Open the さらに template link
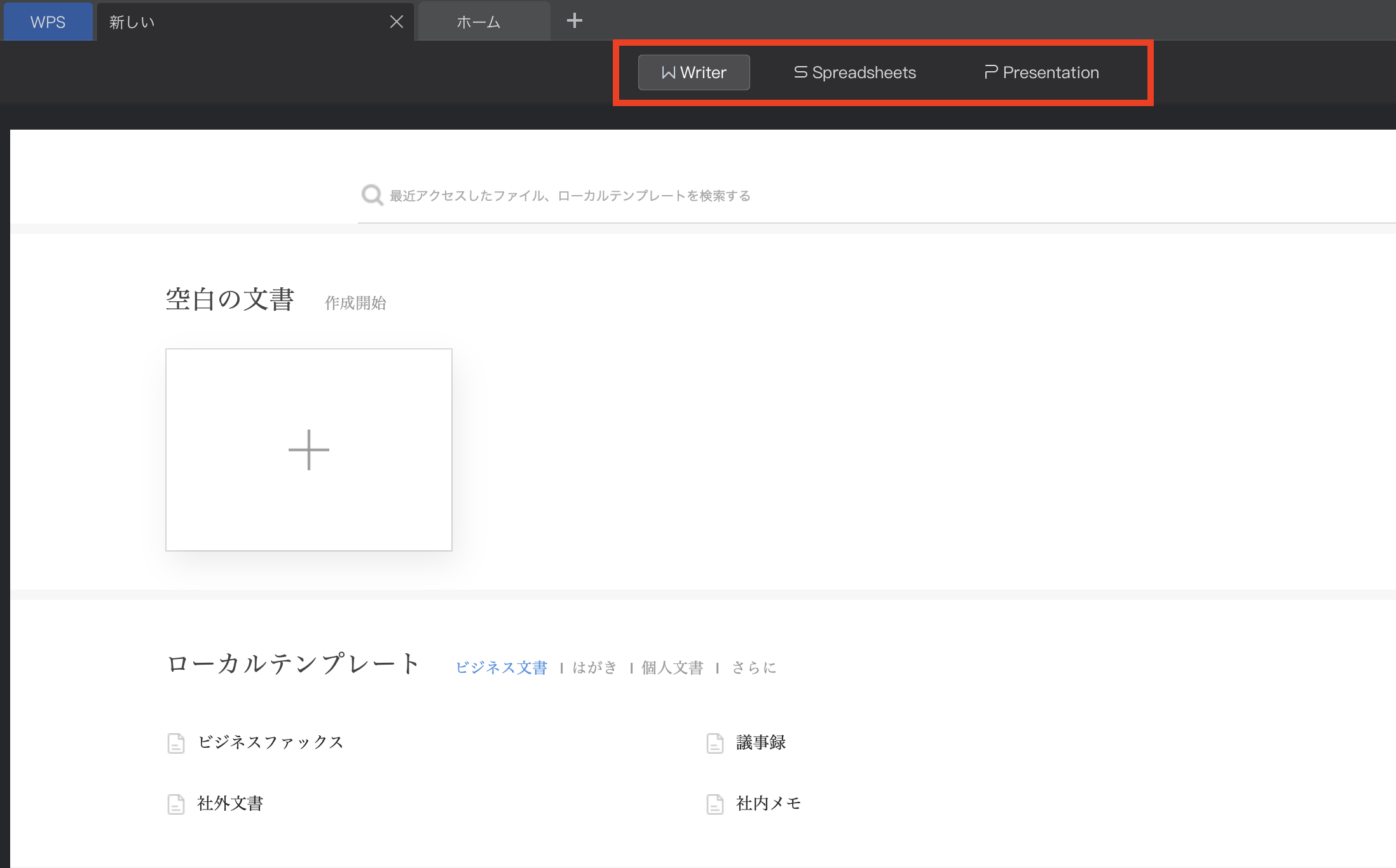This screenshot has height=868, width=1396. point(754,667)
